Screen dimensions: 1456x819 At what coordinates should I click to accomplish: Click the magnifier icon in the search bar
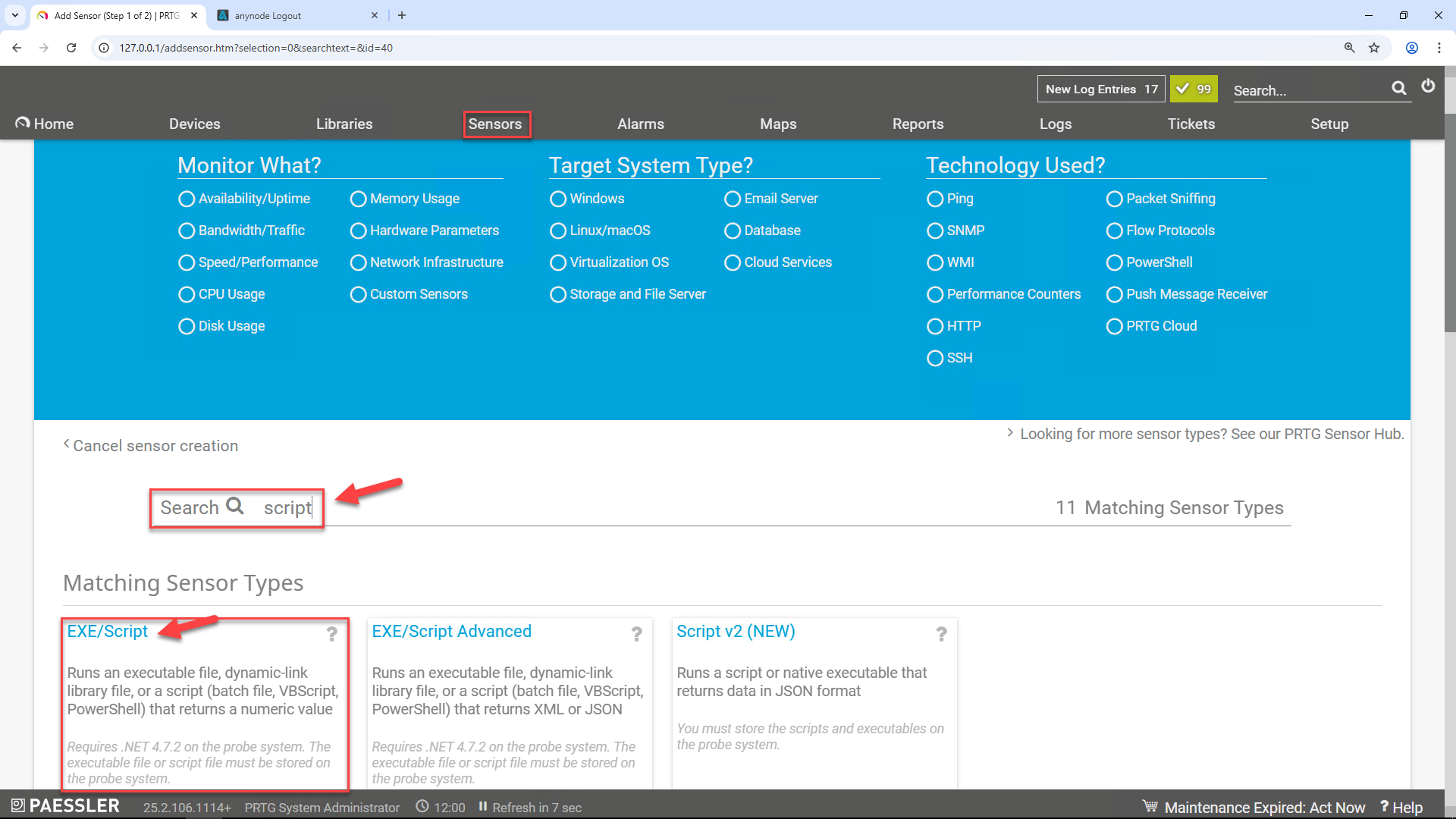pos(1399,88)
